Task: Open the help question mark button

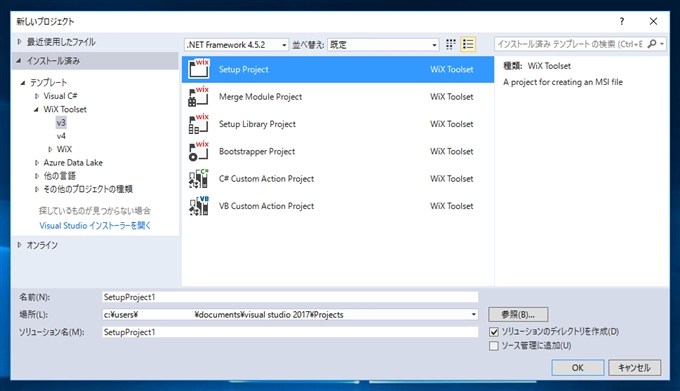Action: click(x=621, y=21)
